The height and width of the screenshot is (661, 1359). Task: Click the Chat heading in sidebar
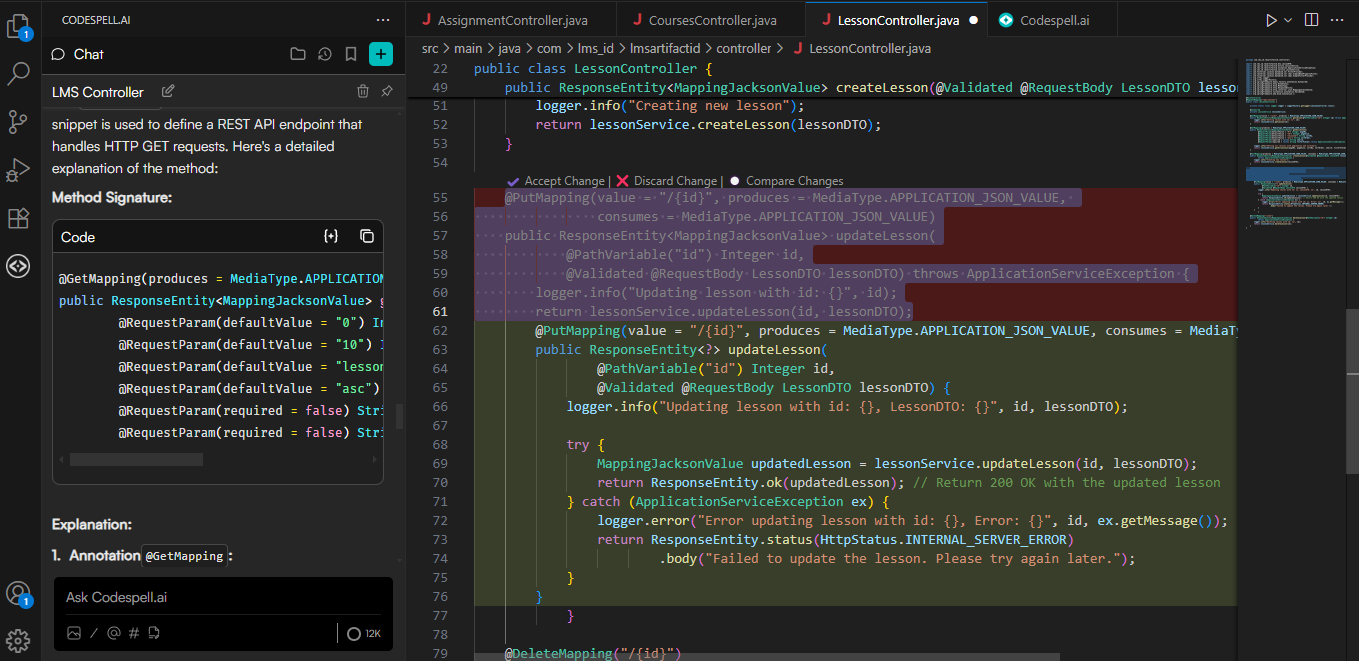pyautogui.click(x=88, y=54)
